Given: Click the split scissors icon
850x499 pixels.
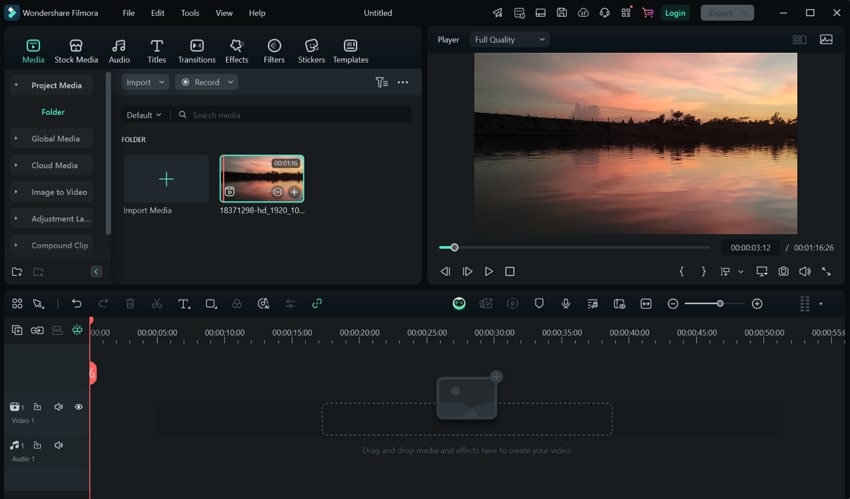Looking at the screenshot, I should point(157,304).
